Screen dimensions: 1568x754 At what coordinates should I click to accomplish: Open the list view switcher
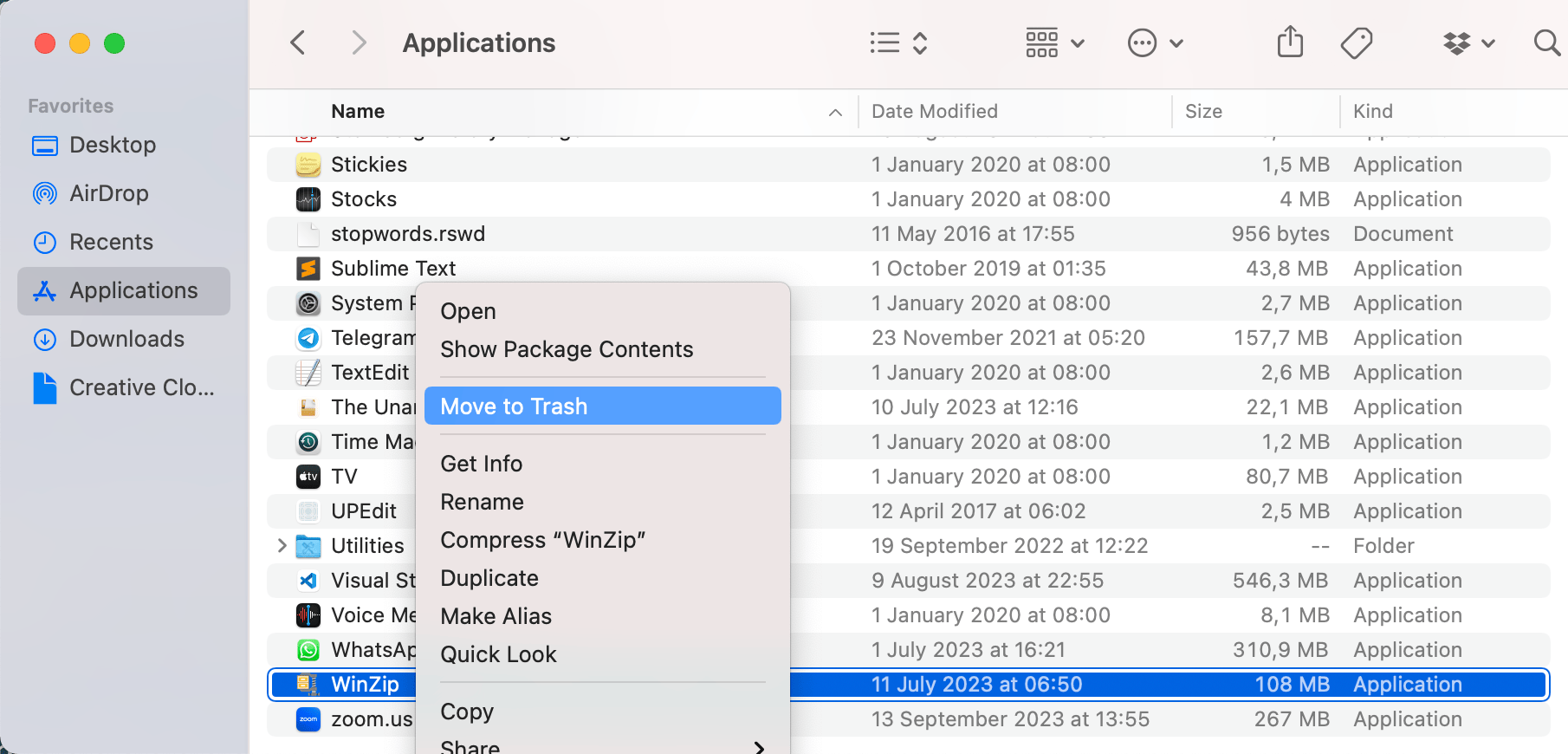898,42
